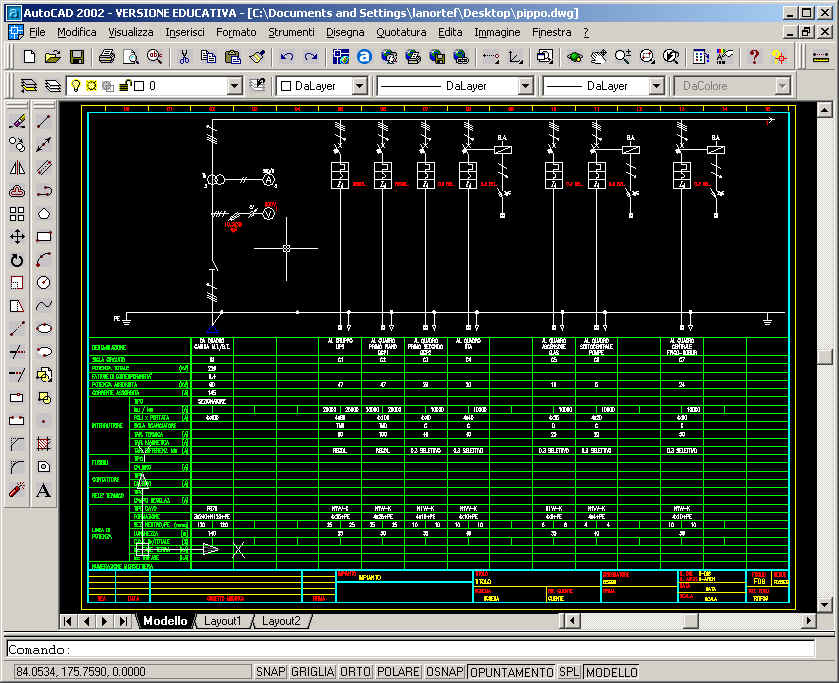Click the vertical scrollbar down arrow
This screenshot has width=839, height=683.
(825, 604)
